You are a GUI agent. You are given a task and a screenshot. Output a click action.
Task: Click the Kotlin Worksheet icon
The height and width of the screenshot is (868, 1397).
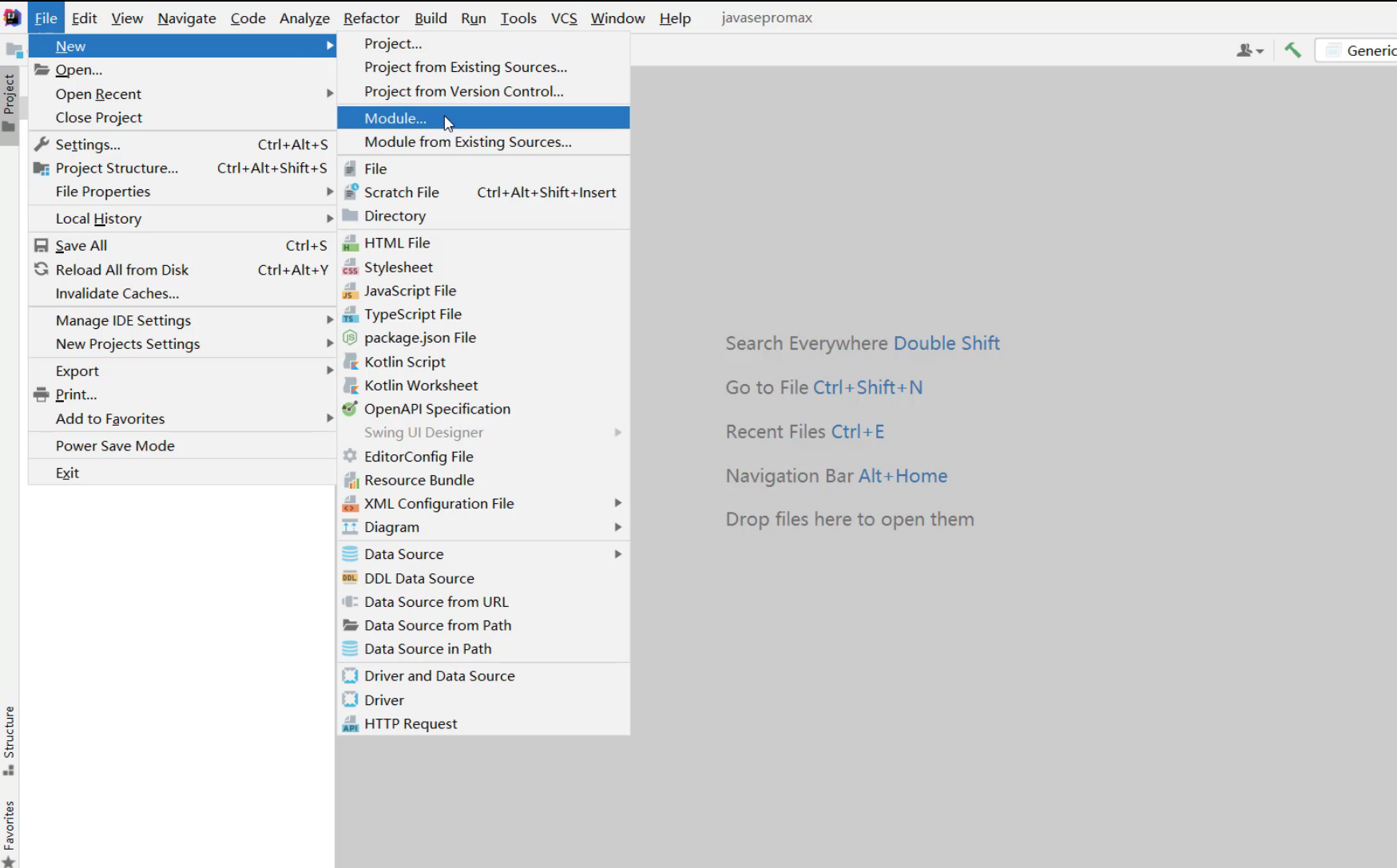(x=350, y=386)
